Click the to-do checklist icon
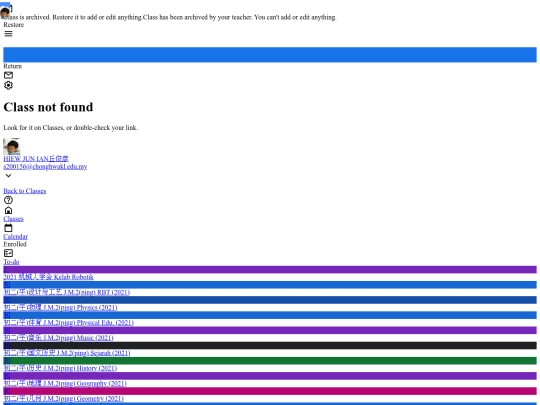 coord(8,253)
